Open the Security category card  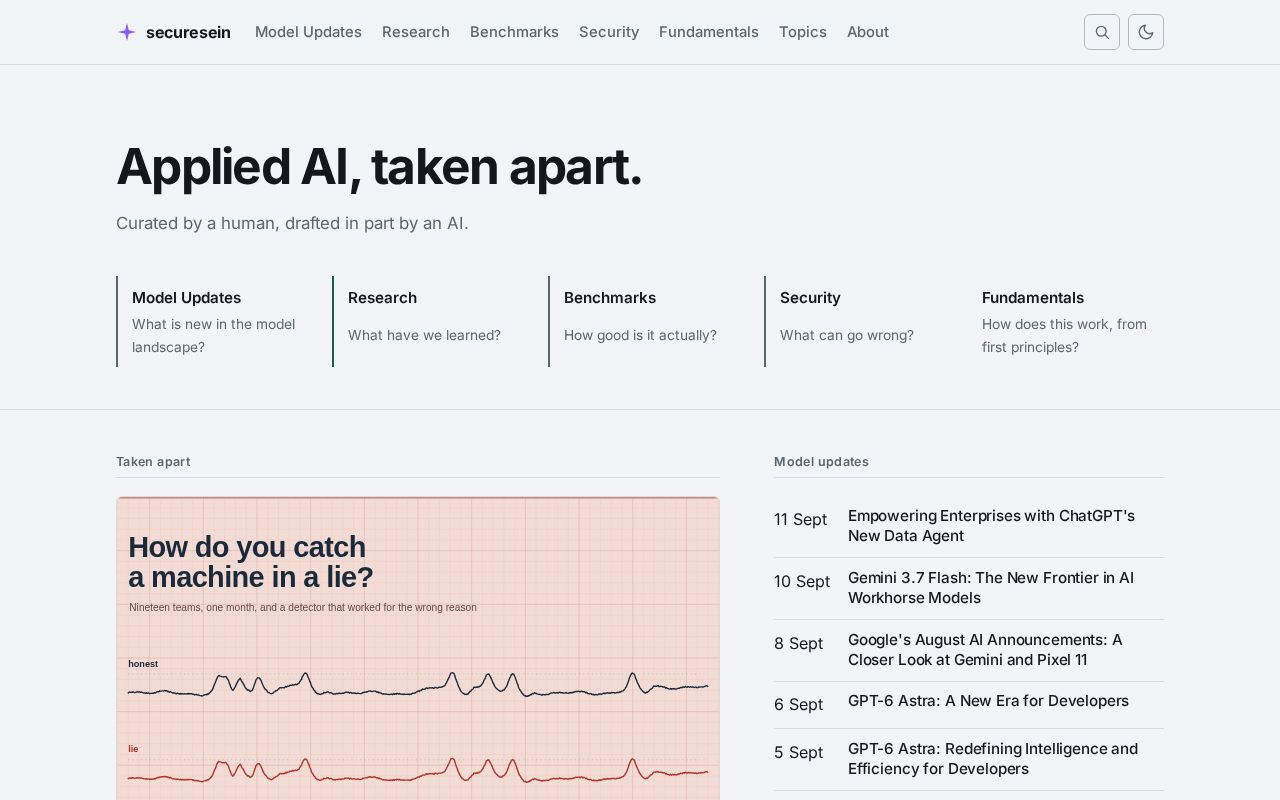(x=864, y=321)
